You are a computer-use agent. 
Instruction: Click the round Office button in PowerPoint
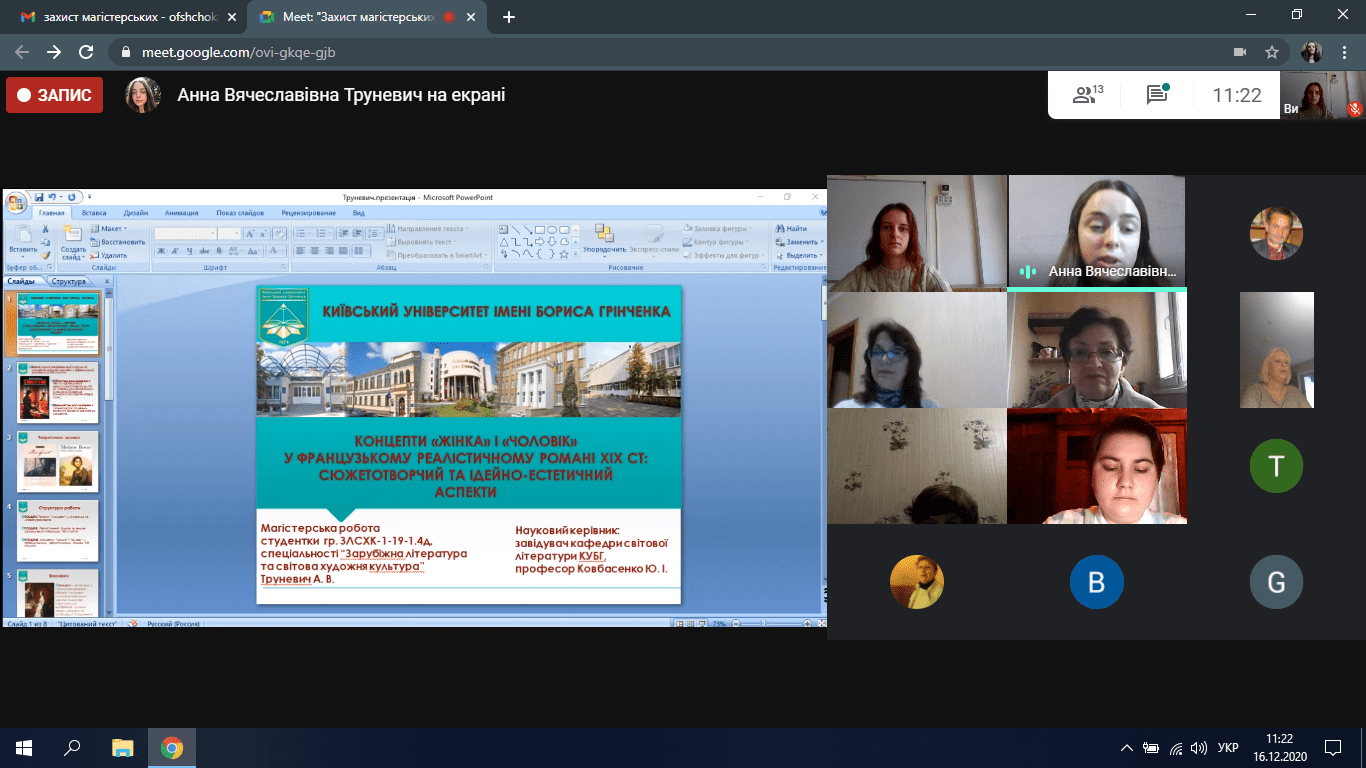(x=16, y=204)
